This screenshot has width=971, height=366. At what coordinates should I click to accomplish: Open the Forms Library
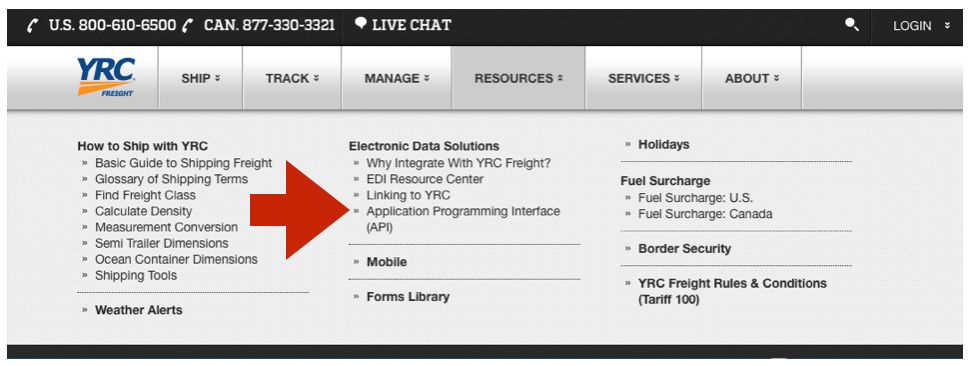408,297
